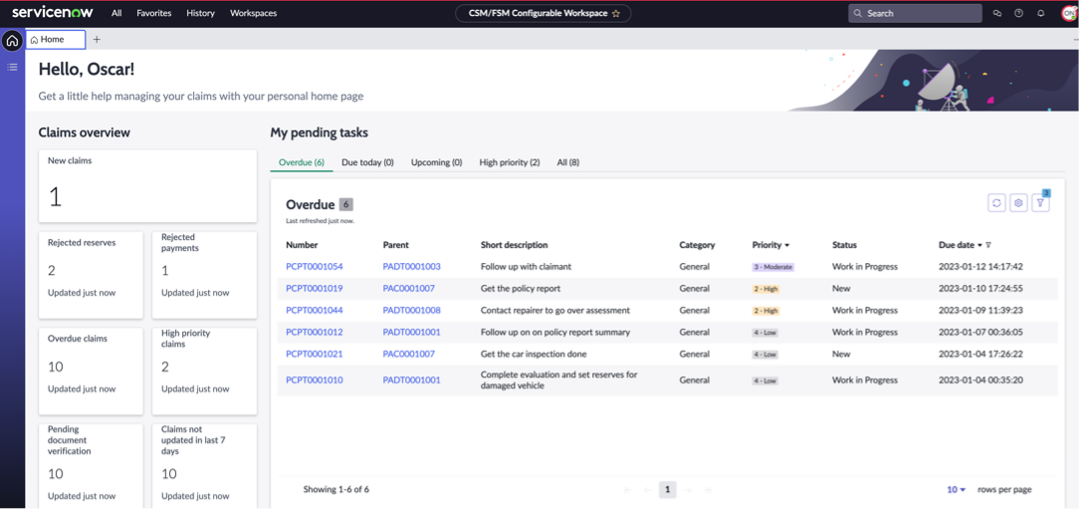
Task: Switch to Due today (0) tab
Action: 367,163
